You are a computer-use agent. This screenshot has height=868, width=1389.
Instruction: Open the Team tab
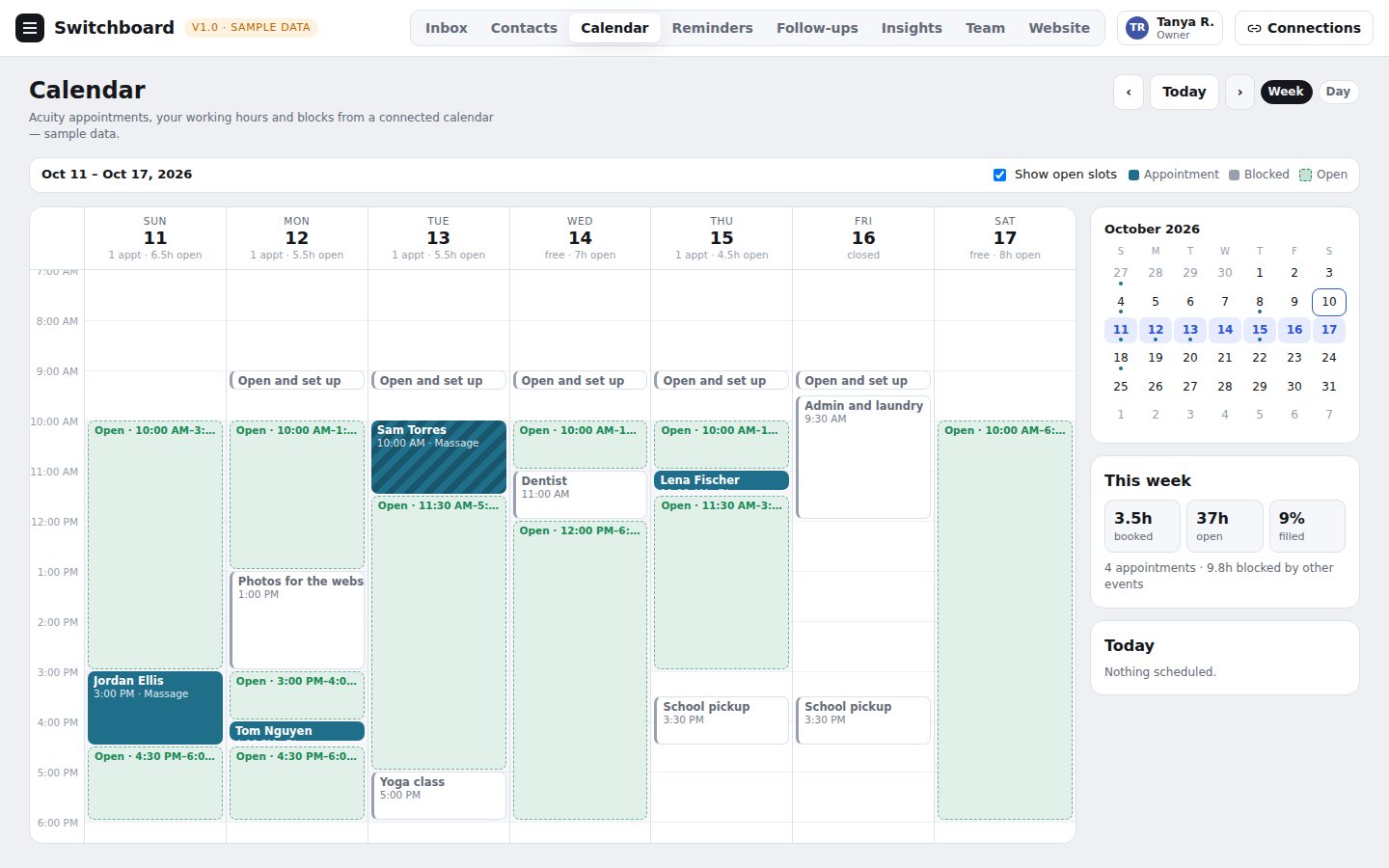pyautogui.click(x=985, y=28)
